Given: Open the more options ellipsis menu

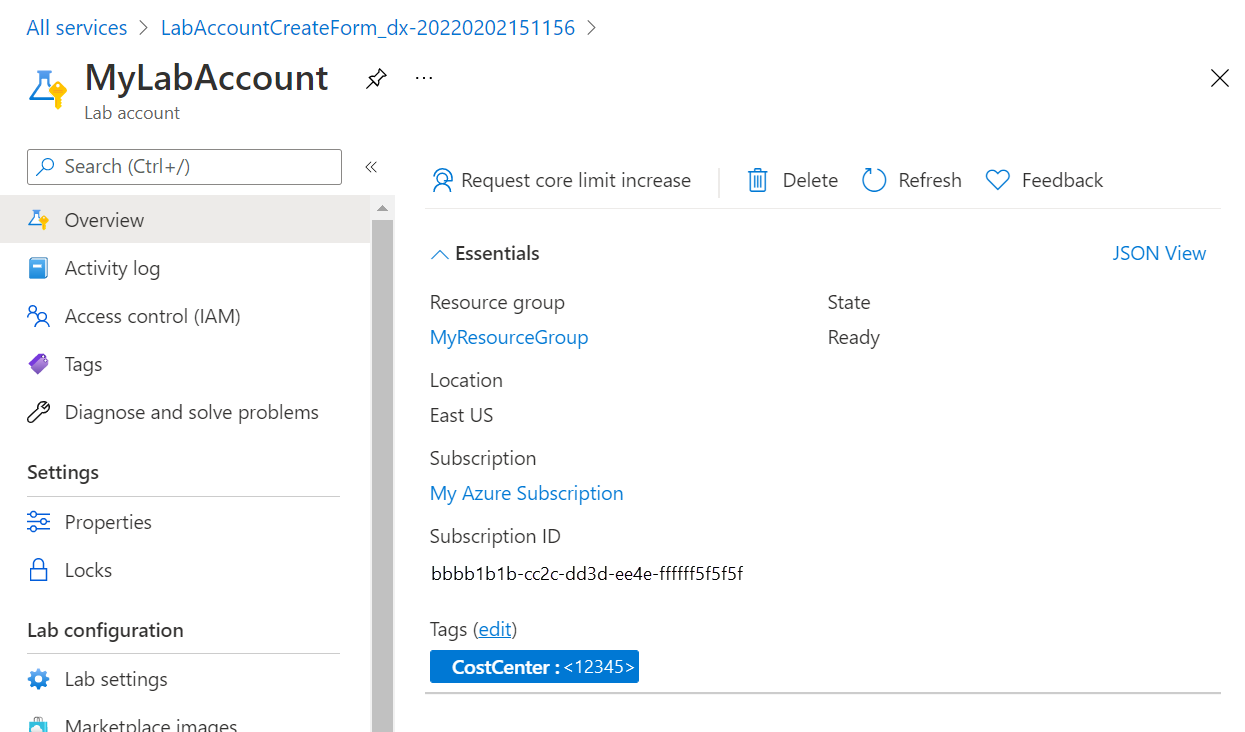Looking at the screenshot, I should click(423, 77).
